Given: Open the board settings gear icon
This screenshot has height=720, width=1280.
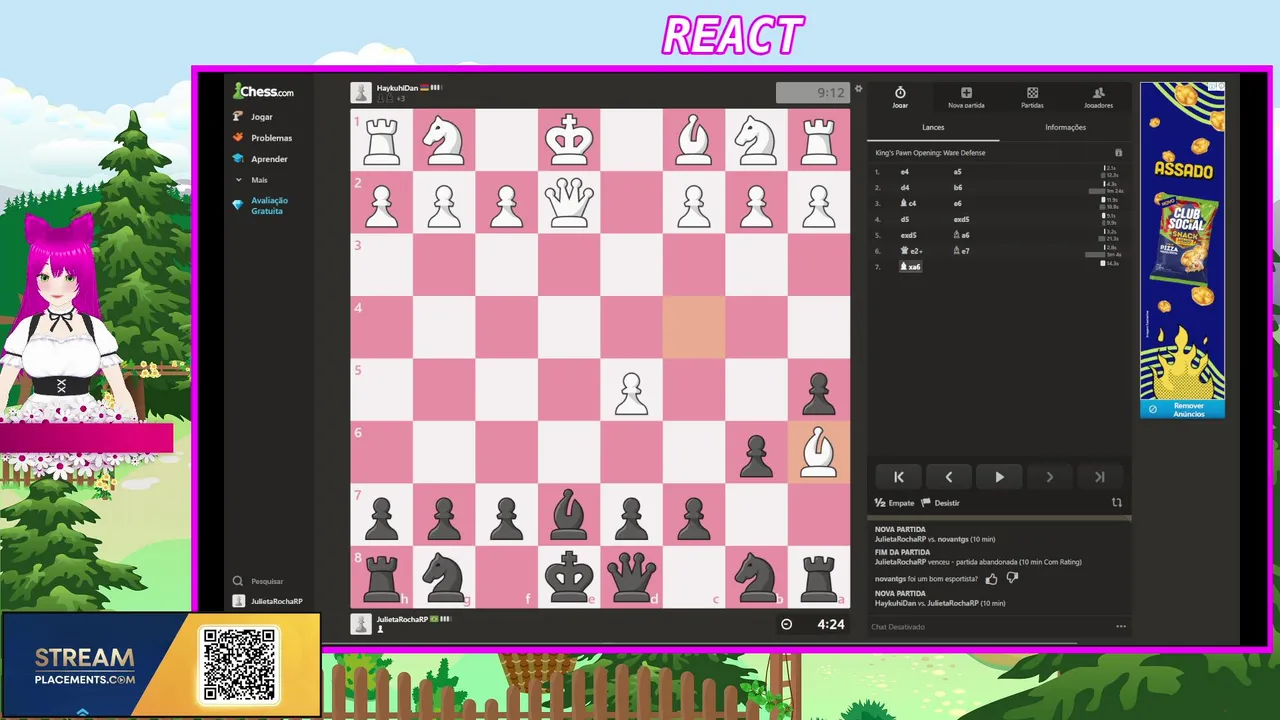Looking at the screenshot, I should coord(858,89).
